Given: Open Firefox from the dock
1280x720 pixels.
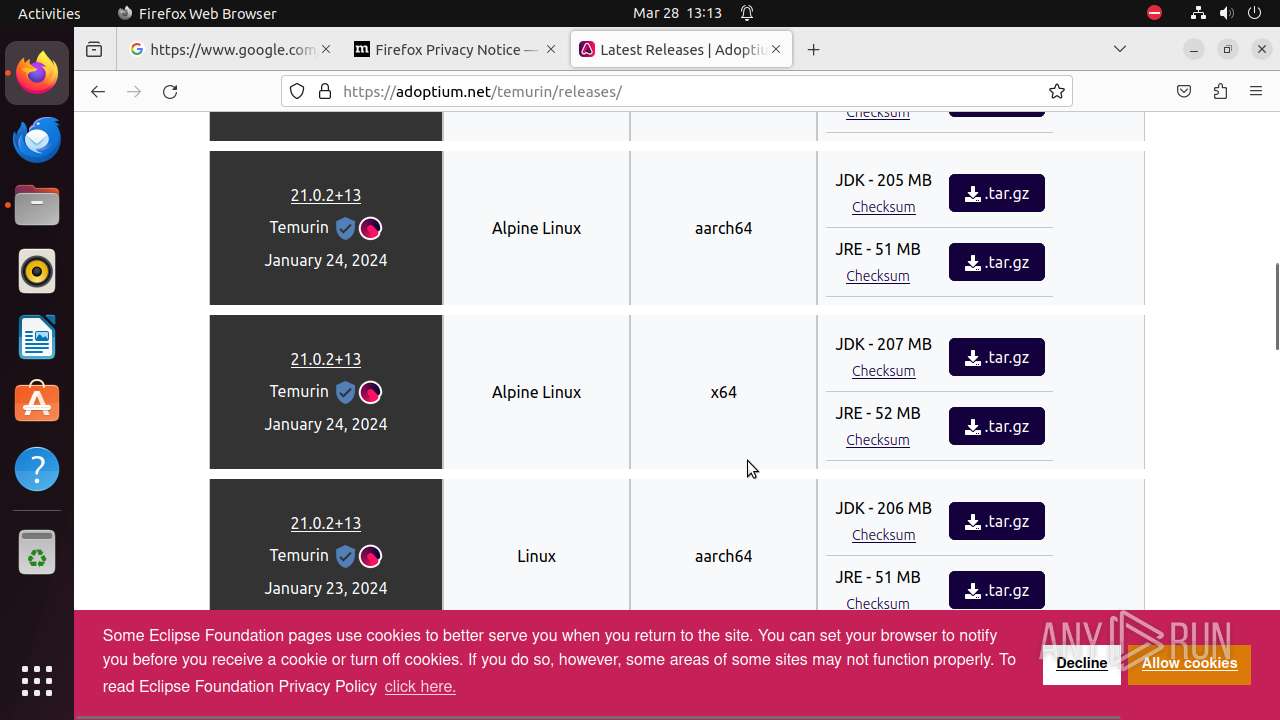Looking at the screenshot, I should click(37, 73).
